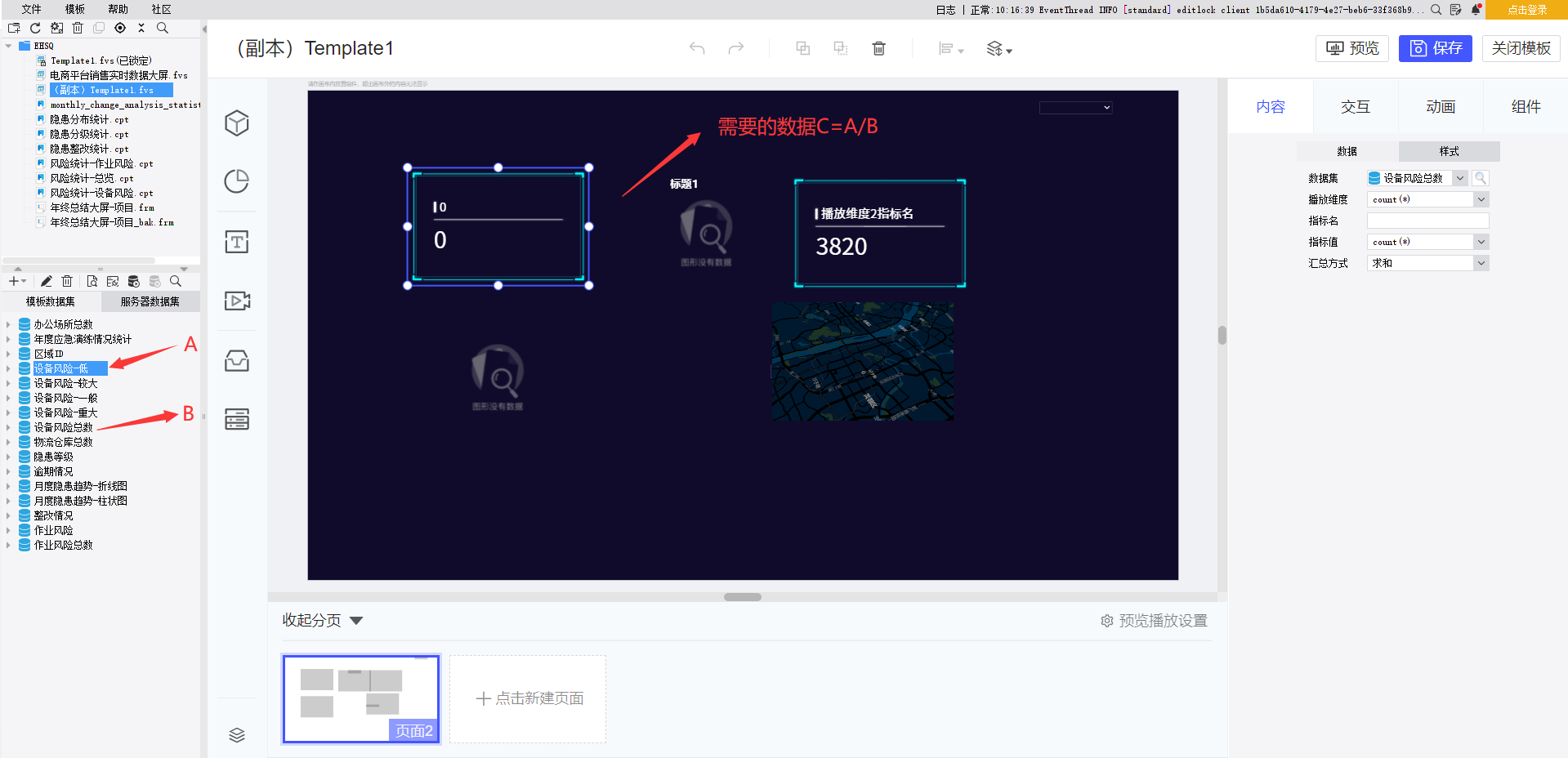
Task: Select the 数据 sub-tab
Action: point(1347,151)
